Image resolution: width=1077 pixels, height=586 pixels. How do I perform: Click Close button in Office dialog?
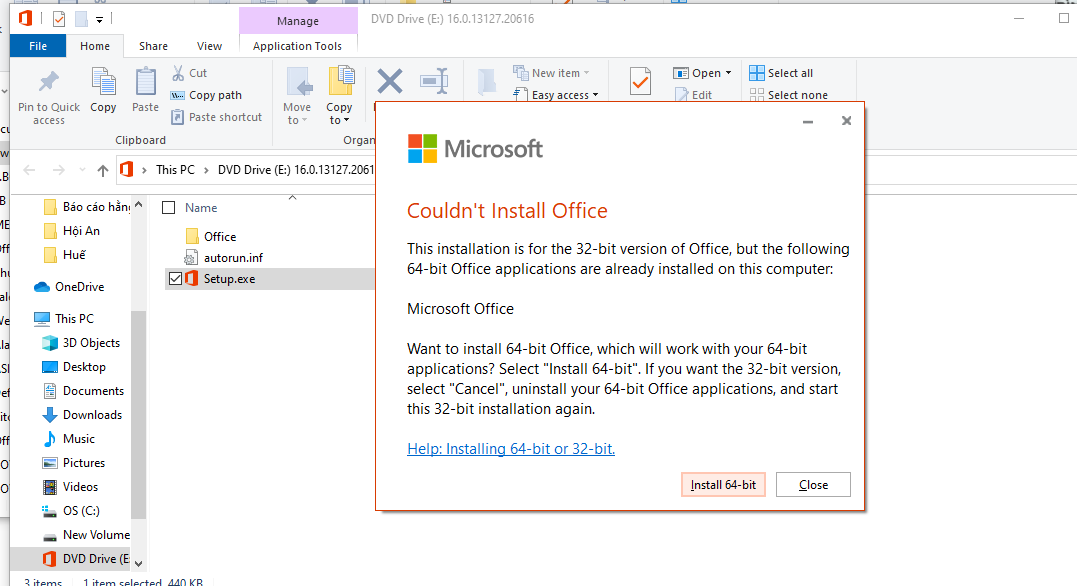click(813, 484)
